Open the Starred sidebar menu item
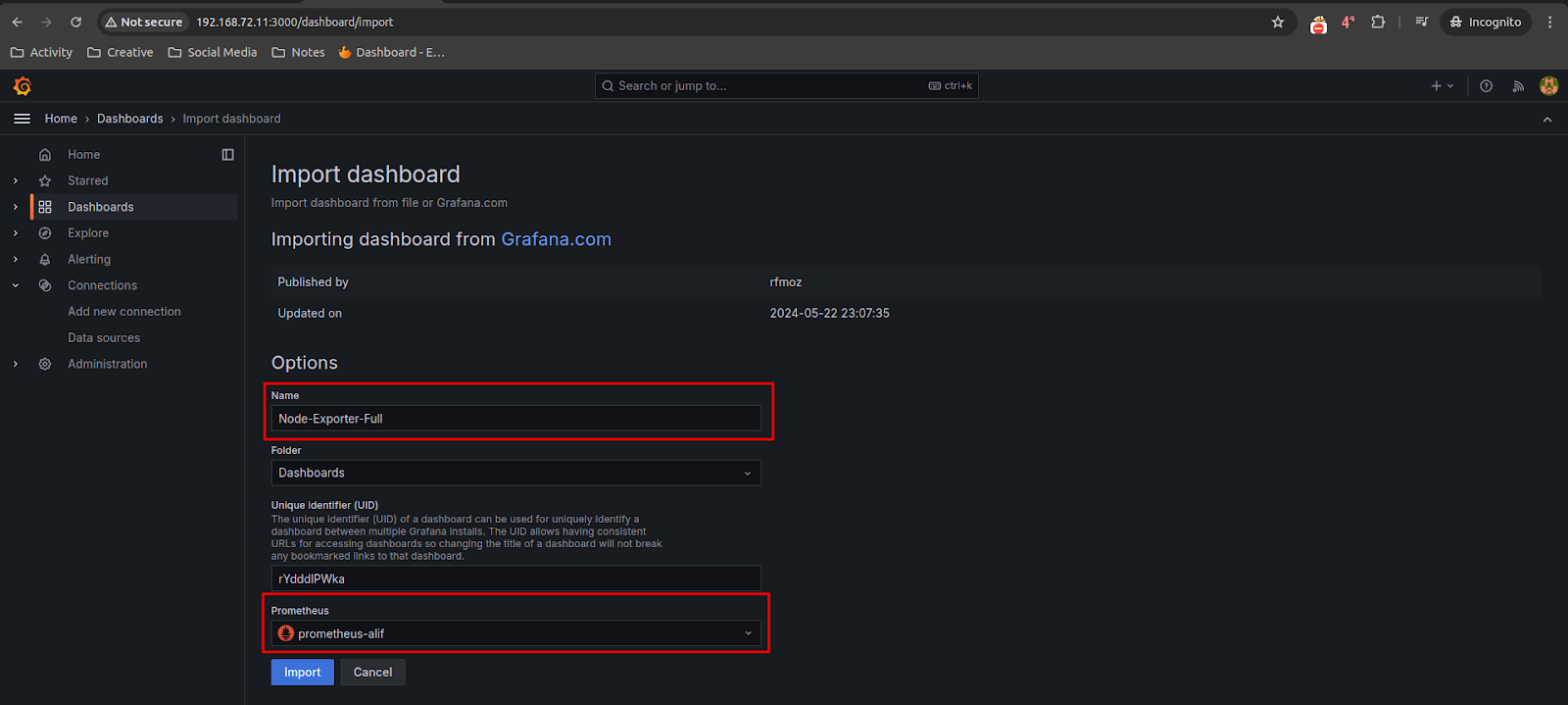The image size is (1568, 705). pos(88,181)
